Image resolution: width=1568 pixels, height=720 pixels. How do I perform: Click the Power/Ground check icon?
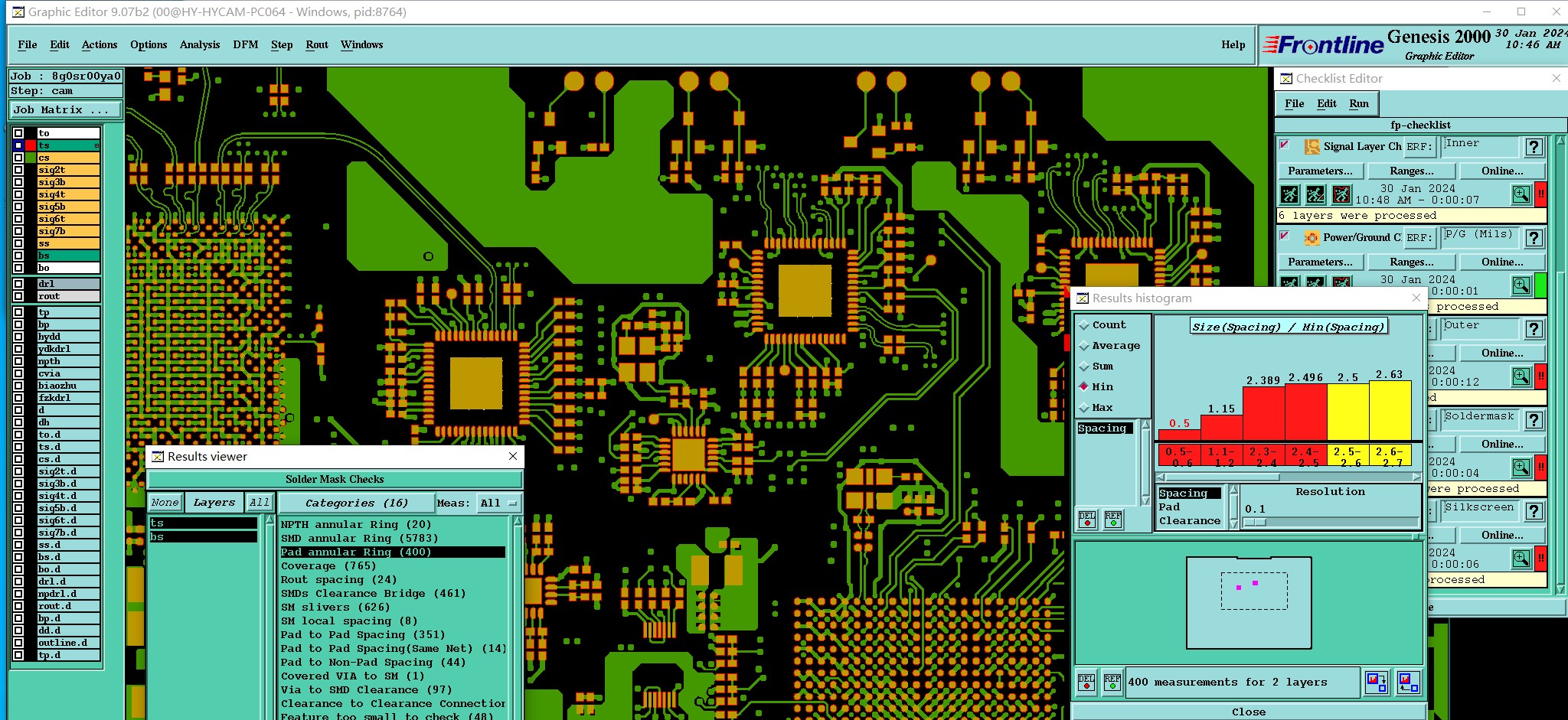tap(1312, 237)
